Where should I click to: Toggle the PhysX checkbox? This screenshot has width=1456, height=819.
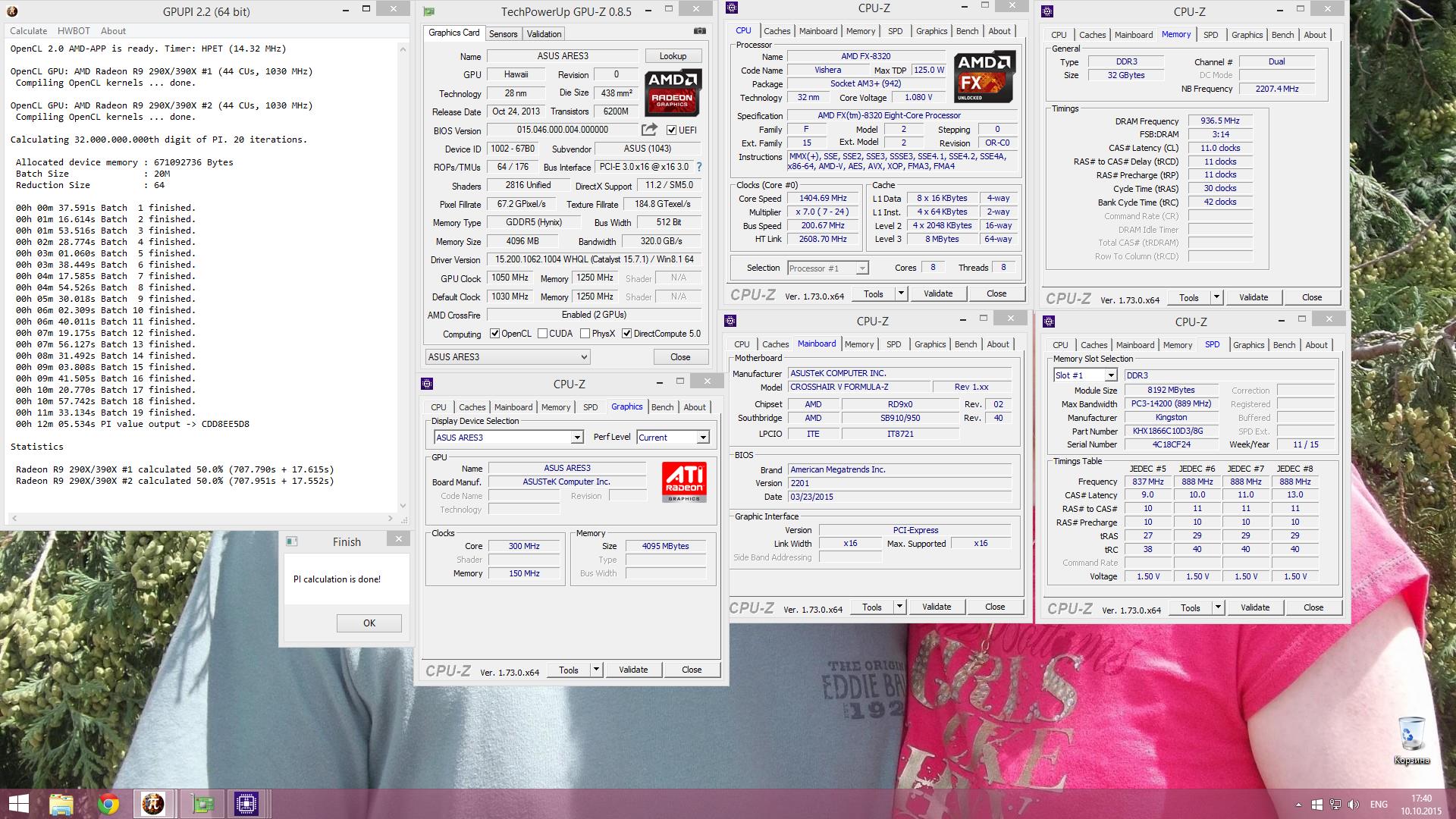585,334
